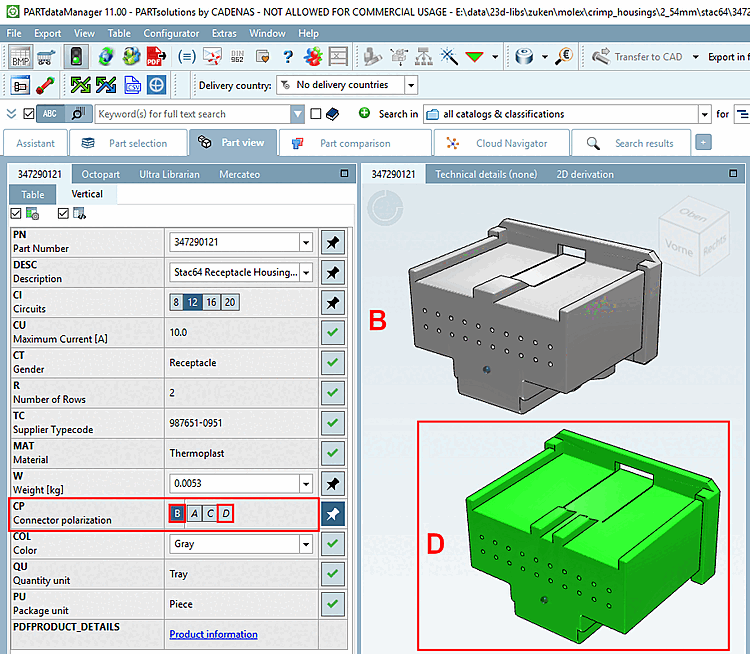Expand the Delivery country dropdown

click(x=411, y=86)
